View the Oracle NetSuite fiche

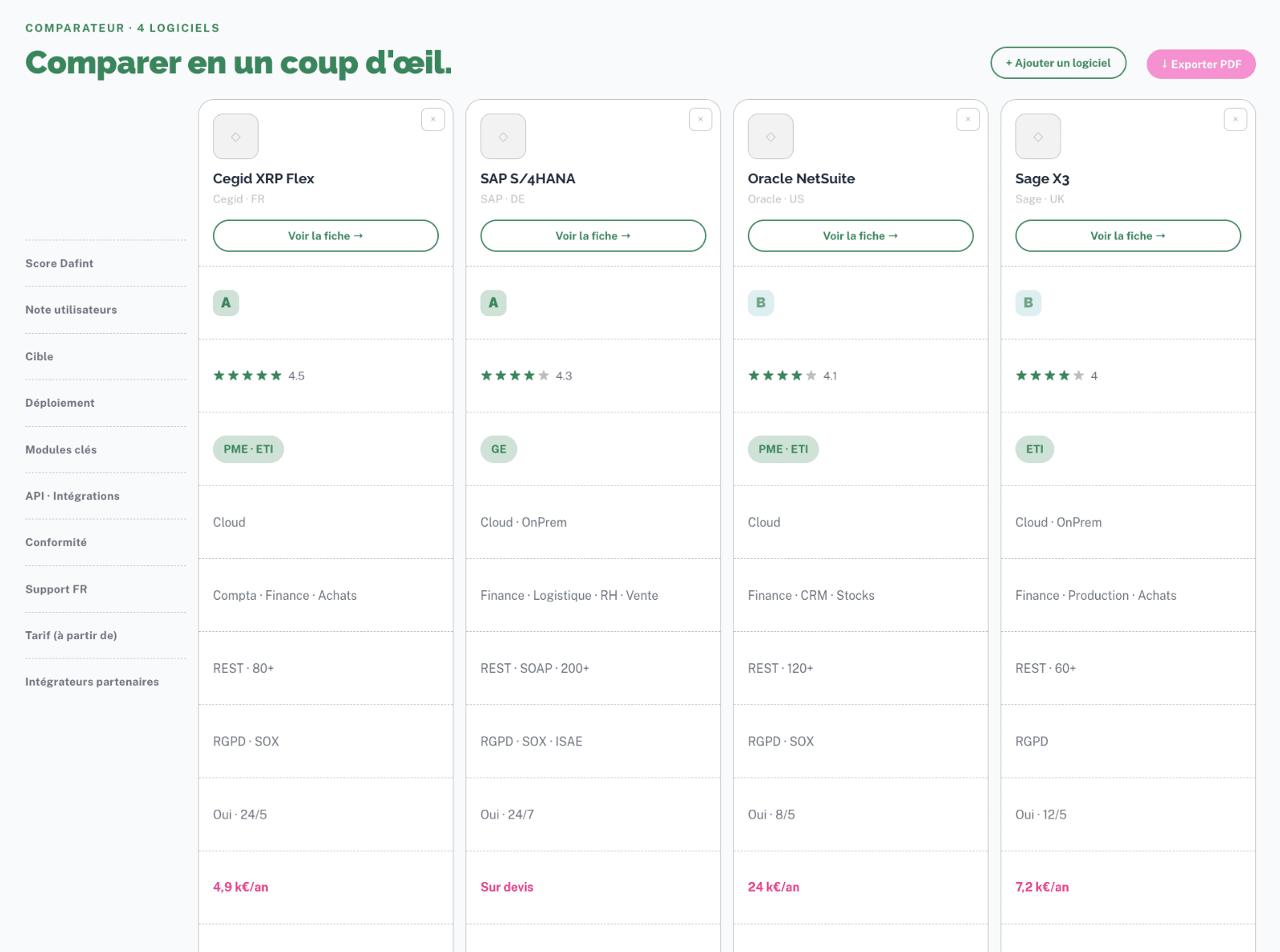(x=860, y=236)
